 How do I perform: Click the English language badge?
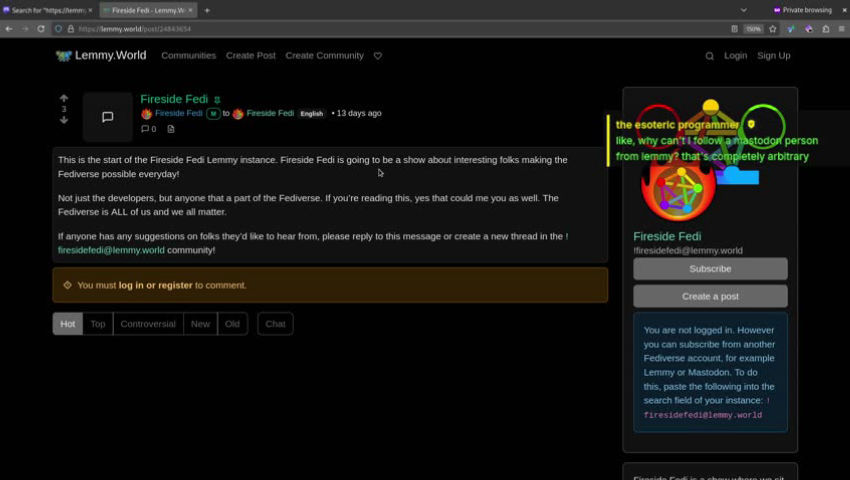312,114
